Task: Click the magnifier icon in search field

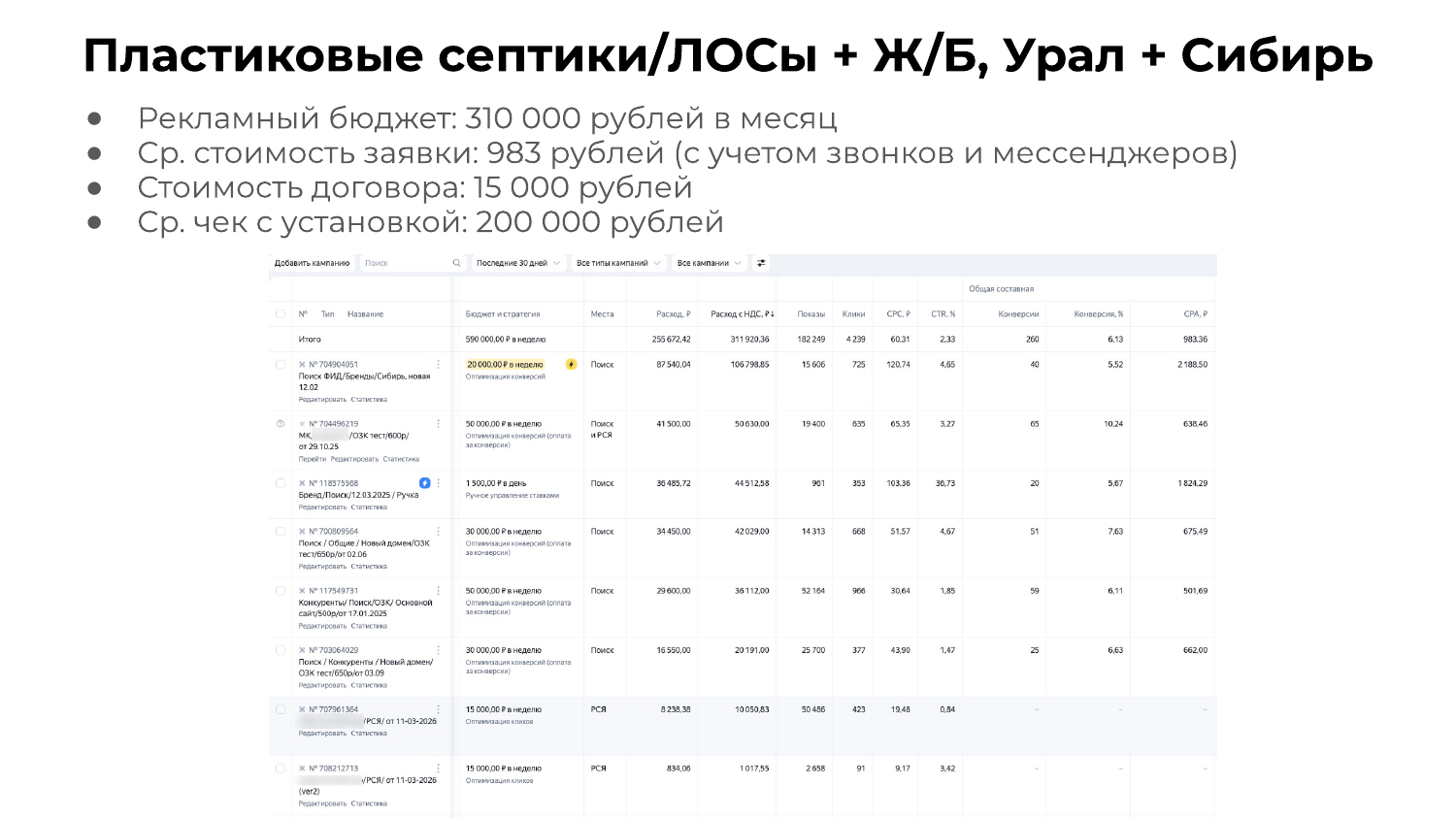Action: (457, 263)
